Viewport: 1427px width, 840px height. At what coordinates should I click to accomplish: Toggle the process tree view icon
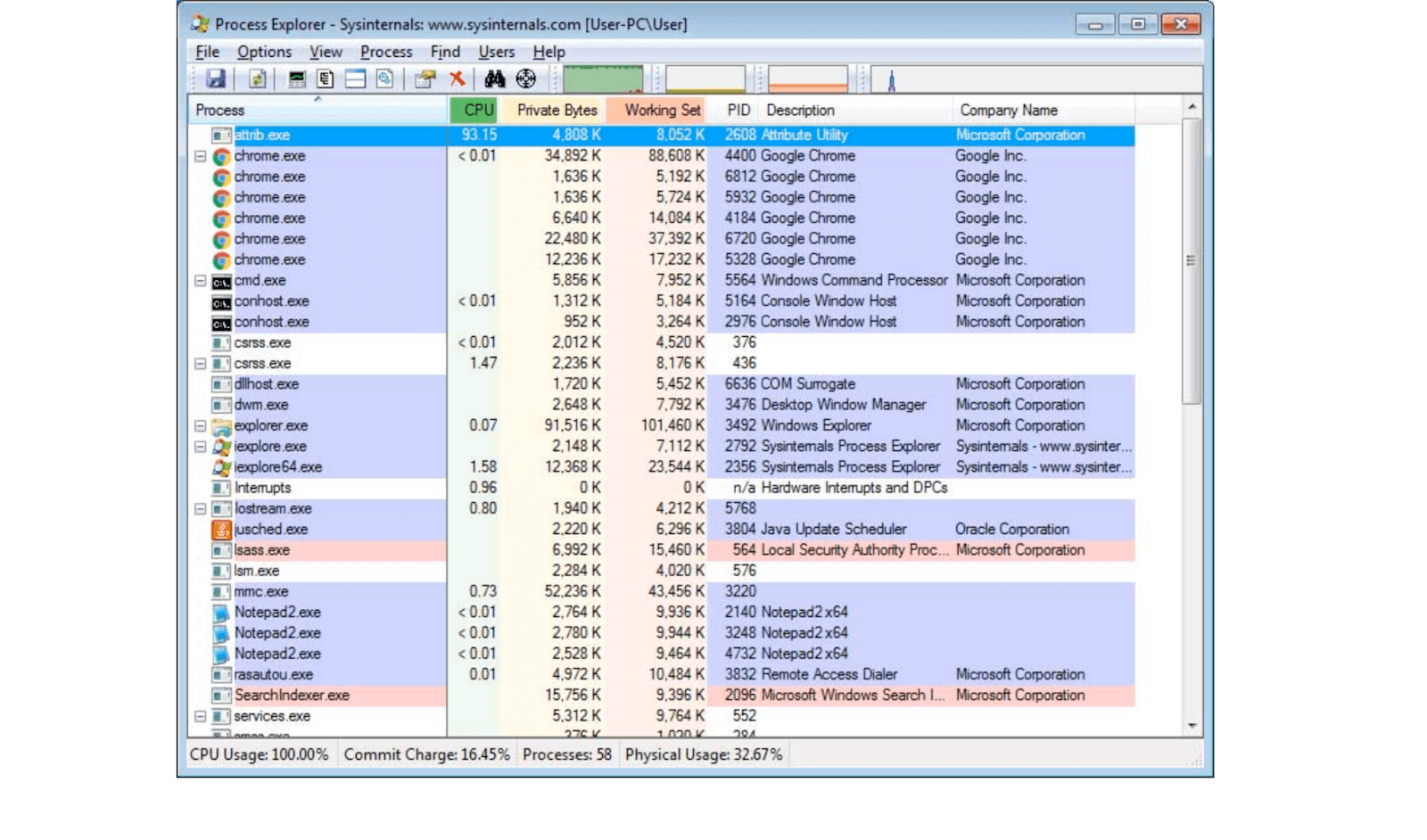tap(326, 79)
